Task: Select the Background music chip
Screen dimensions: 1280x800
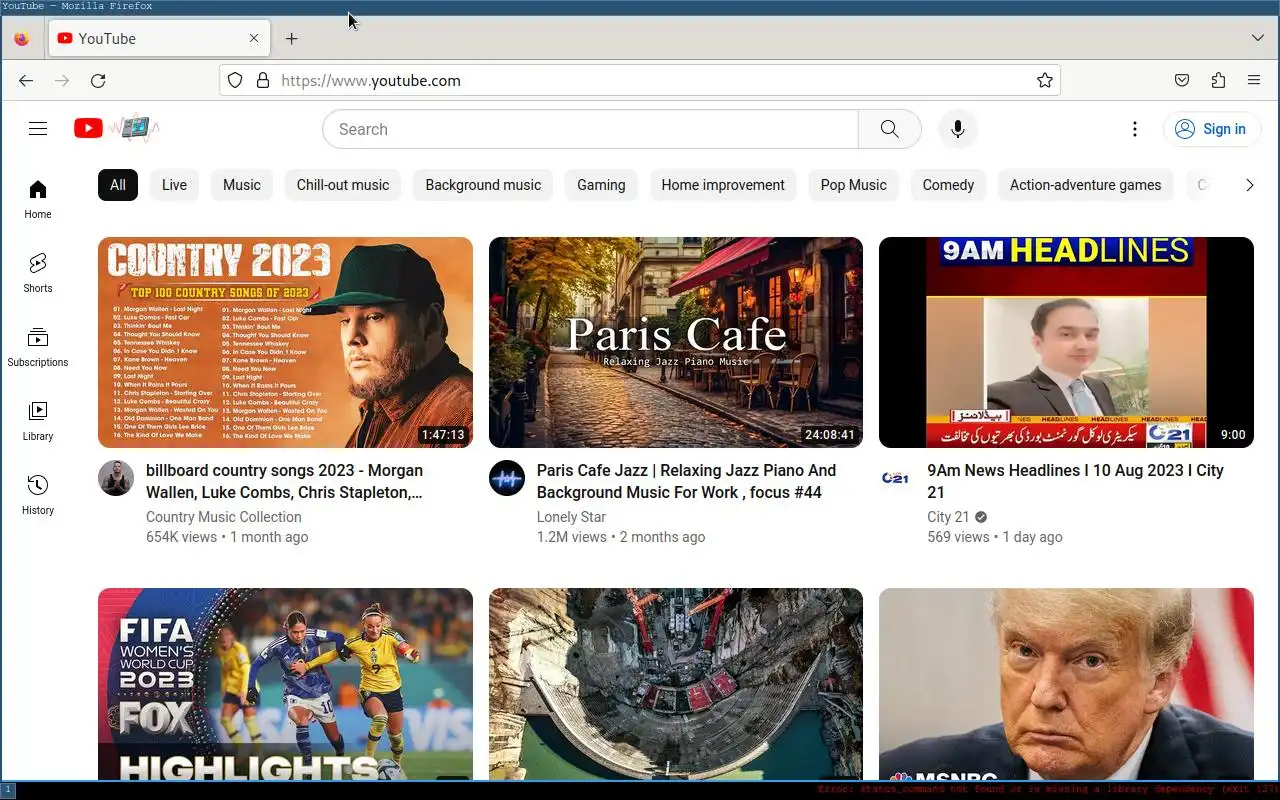Action: click(483, 185)
